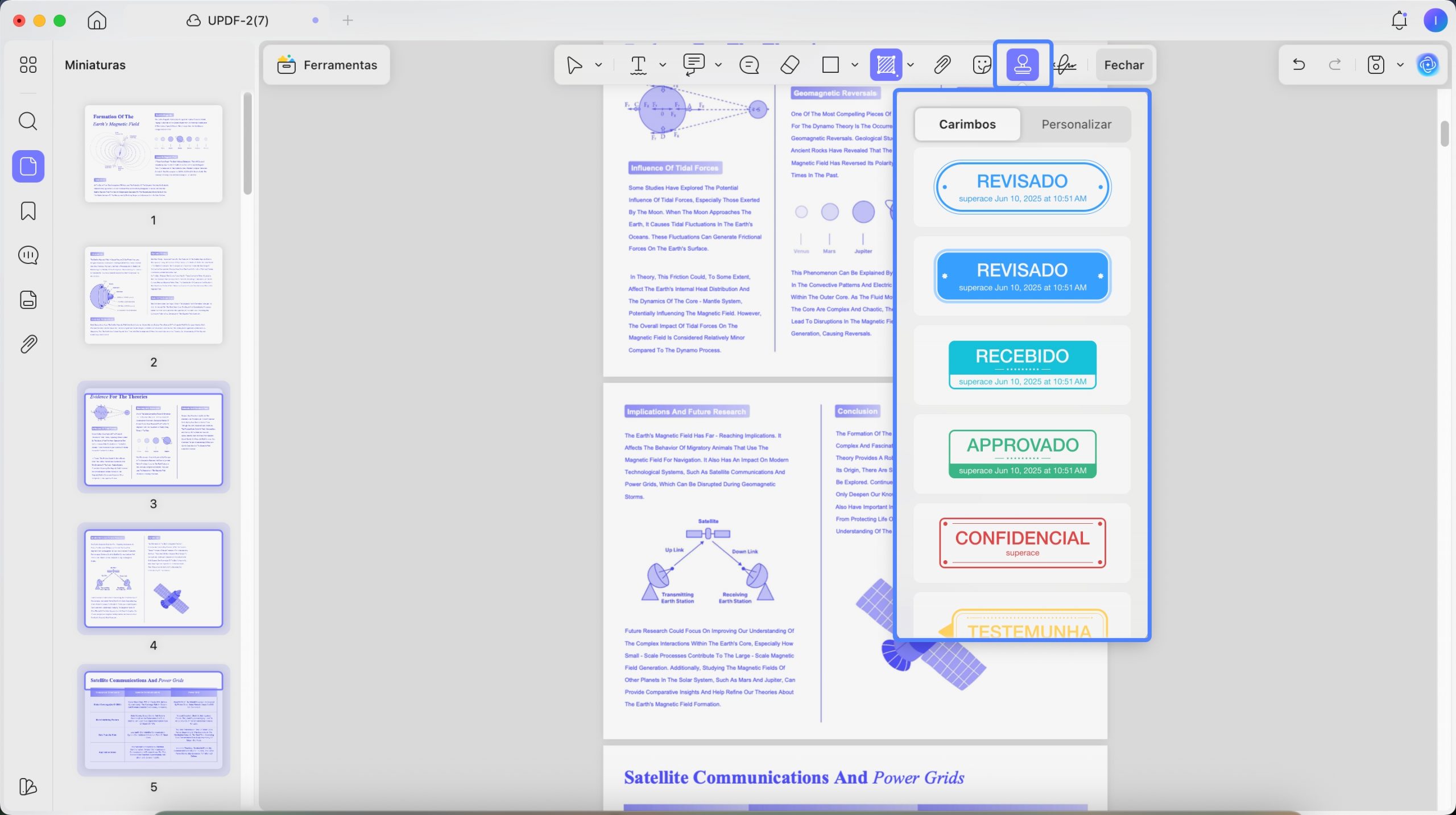The image size is (1456, 815).
Task: Open the layers icon at sidebar bottom
Action: pyautogui.click(x=28, y=787)
